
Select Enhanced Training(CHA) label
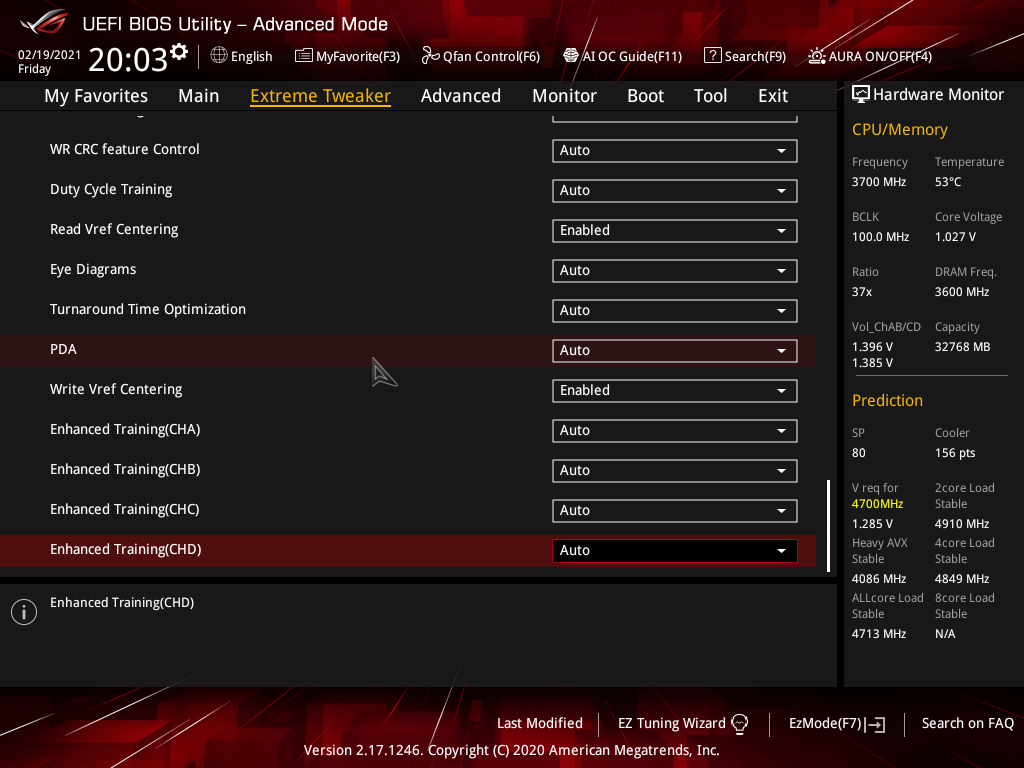[125, 430]
